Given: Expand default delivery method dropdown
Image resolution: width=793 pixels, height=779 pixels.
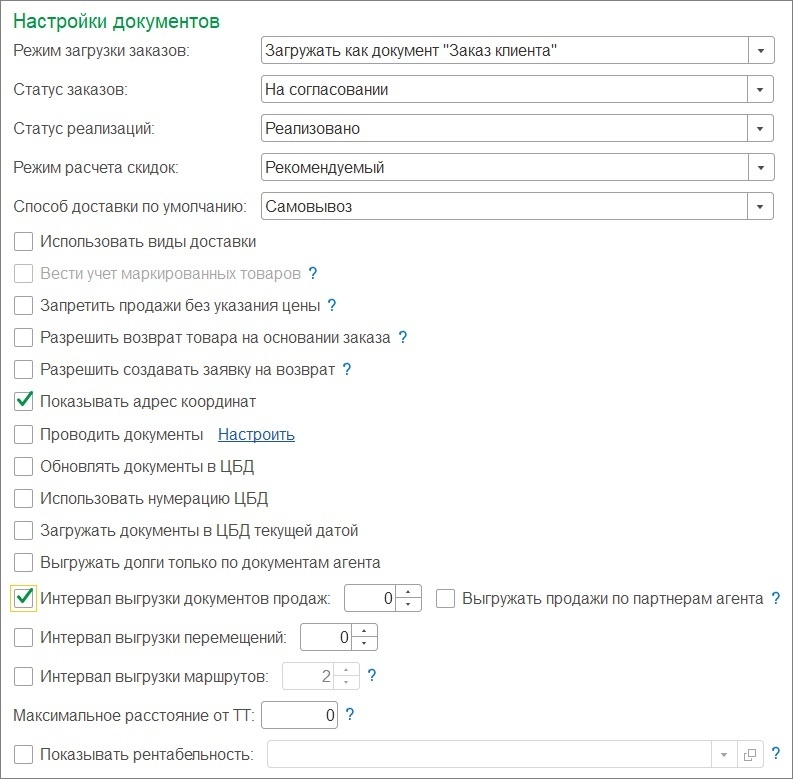Looking at the screenshot, I should pos(761,206).
